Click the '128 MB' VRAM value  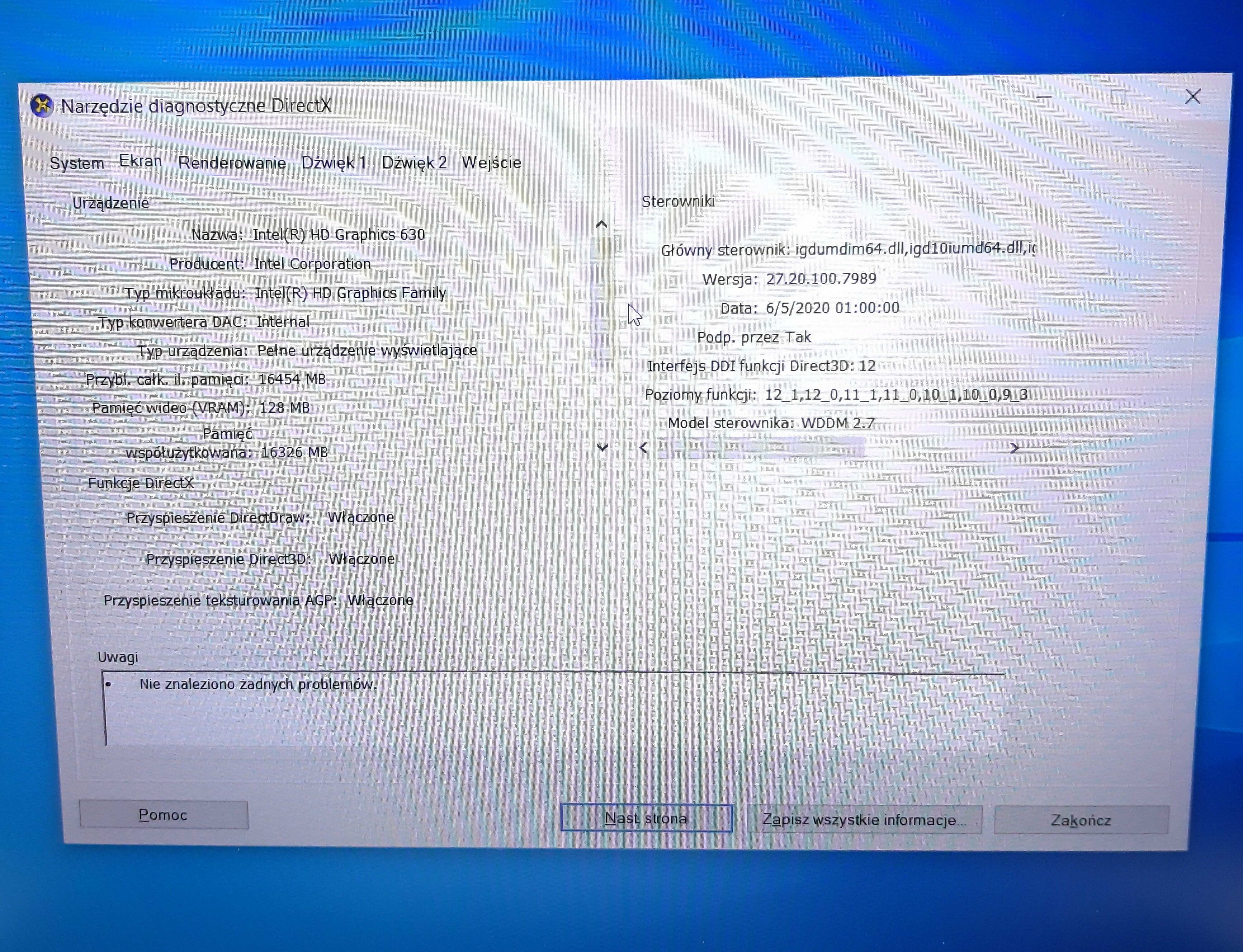(x=285, y=408)
